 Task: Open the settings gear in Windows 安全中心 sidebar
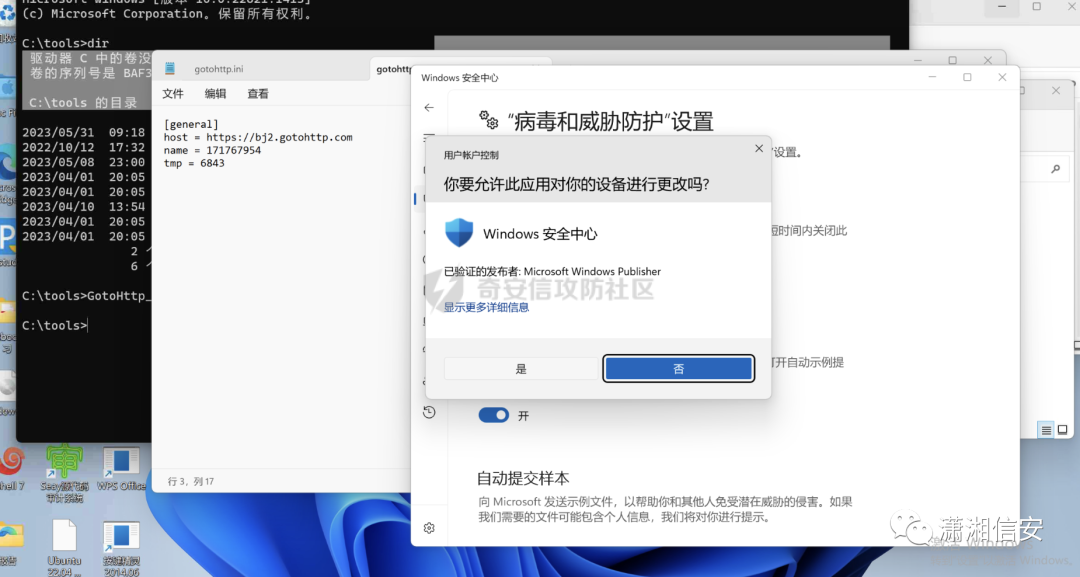[428, 527]
